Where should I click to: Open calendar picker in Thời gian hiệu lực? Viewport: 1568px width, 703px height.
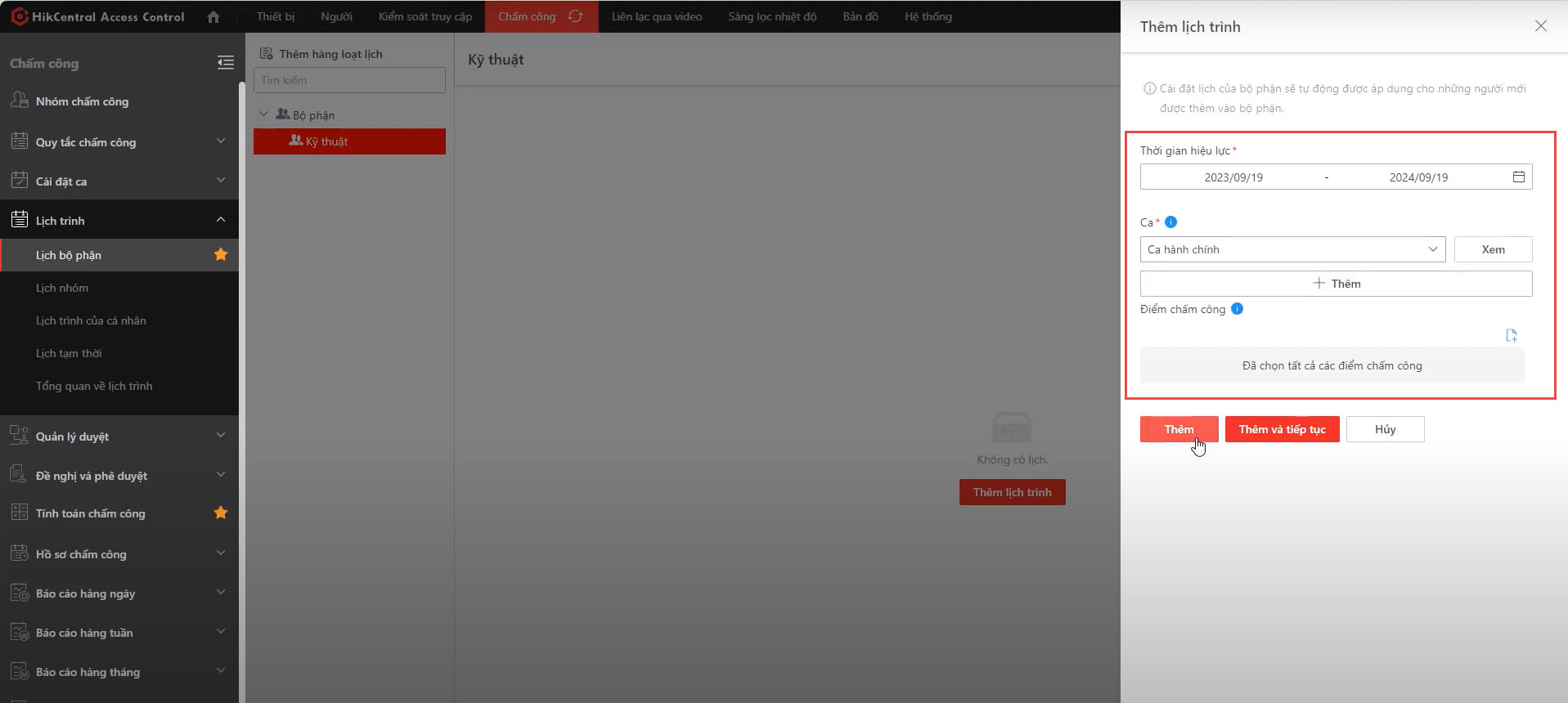tap(1518, 177)
